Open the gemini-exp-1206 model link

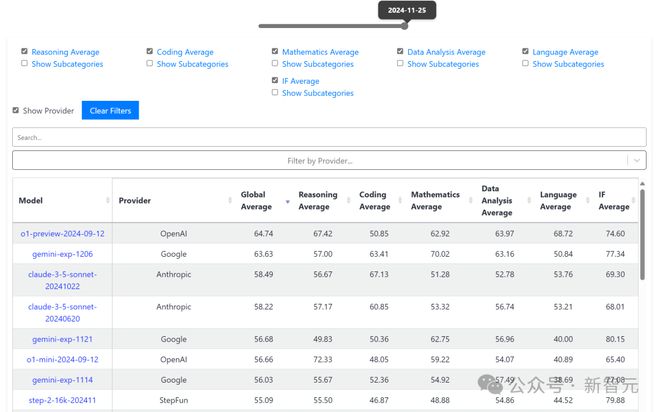pyautogui.click(x=62, y=254)
